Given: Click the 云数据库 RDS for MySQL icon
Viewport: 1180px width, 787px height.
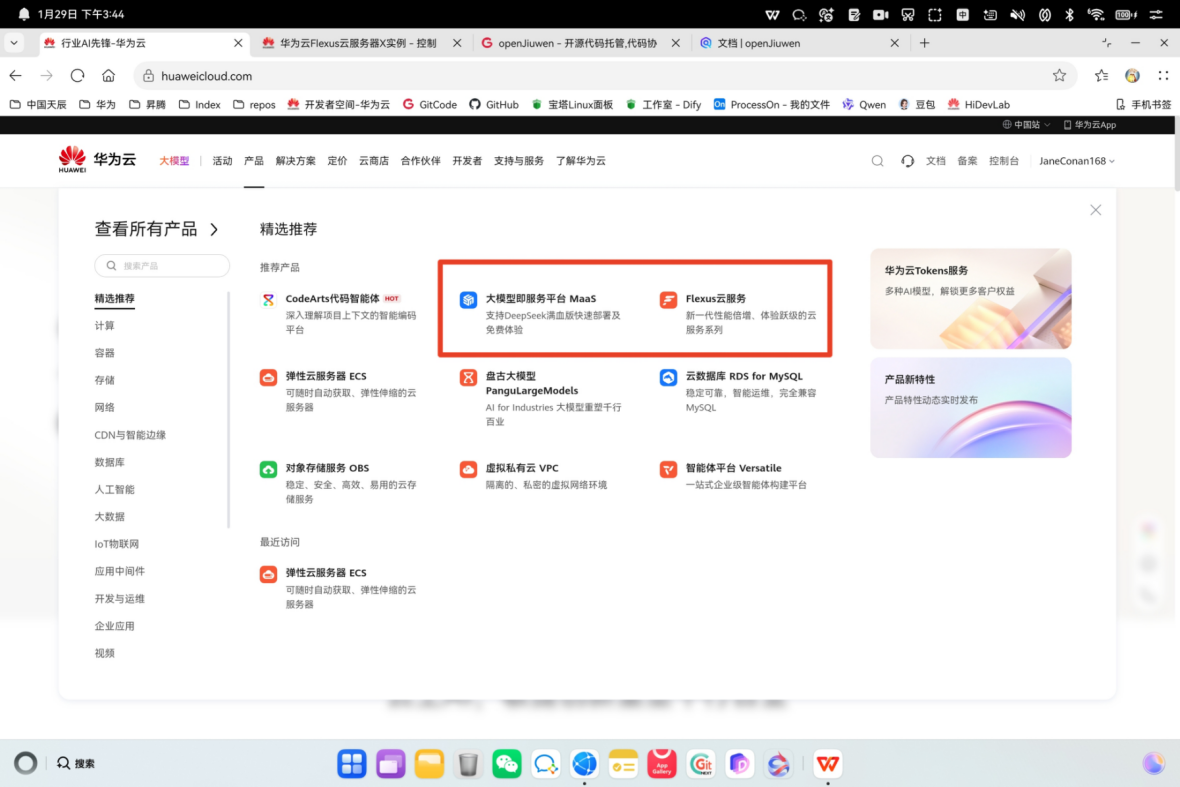Looking at the screenshot, I should point(668,377).
